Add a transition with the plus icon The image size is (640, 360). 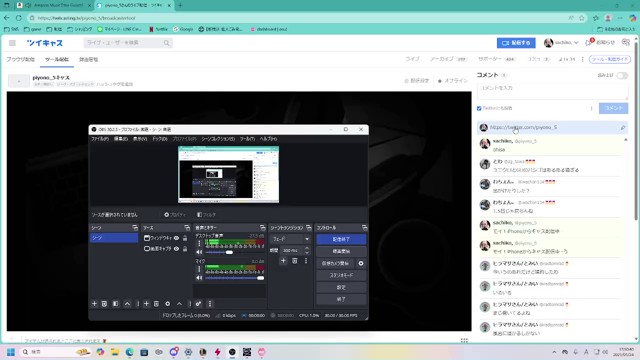283,261
